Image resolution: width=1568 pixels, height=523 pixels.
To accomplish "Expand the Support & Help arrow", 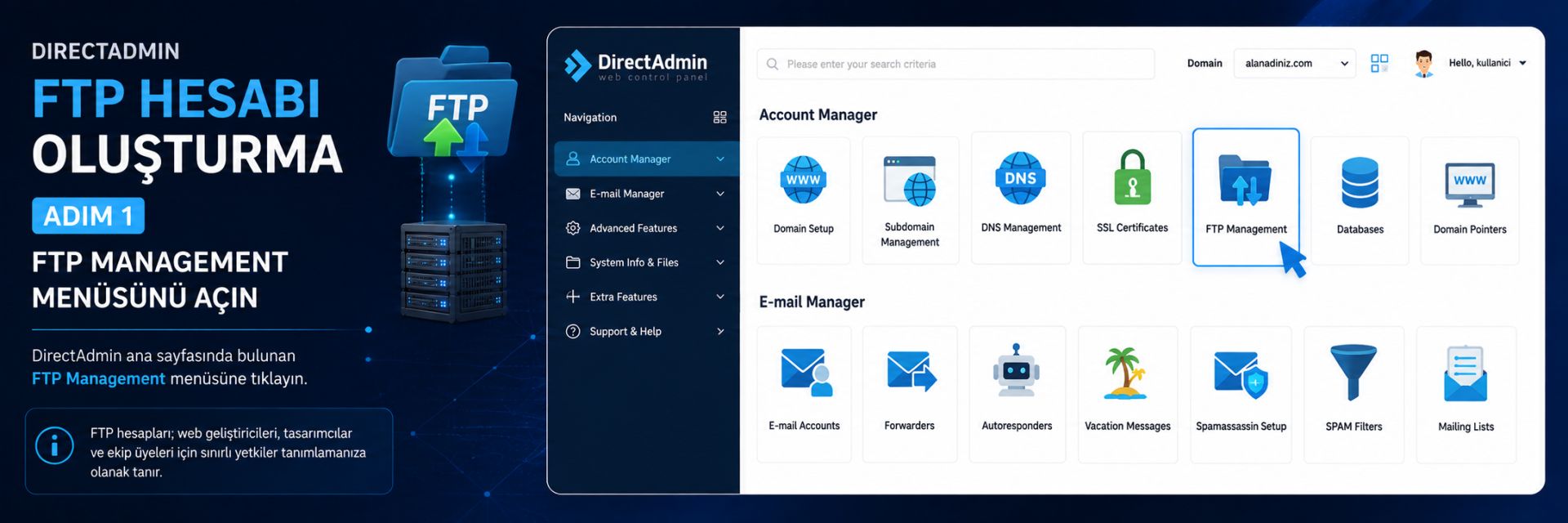I will 720,331.
